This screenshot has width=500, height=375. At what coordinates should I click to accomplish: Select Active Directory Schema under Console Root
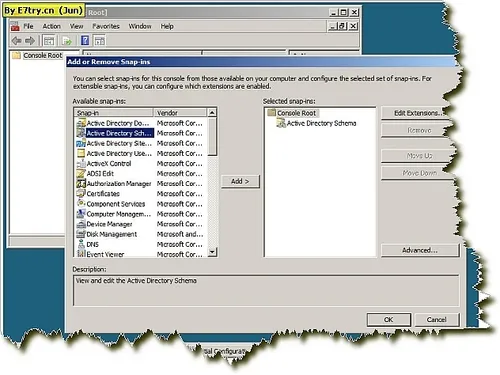pyautogui.click(x=321, y=123)
